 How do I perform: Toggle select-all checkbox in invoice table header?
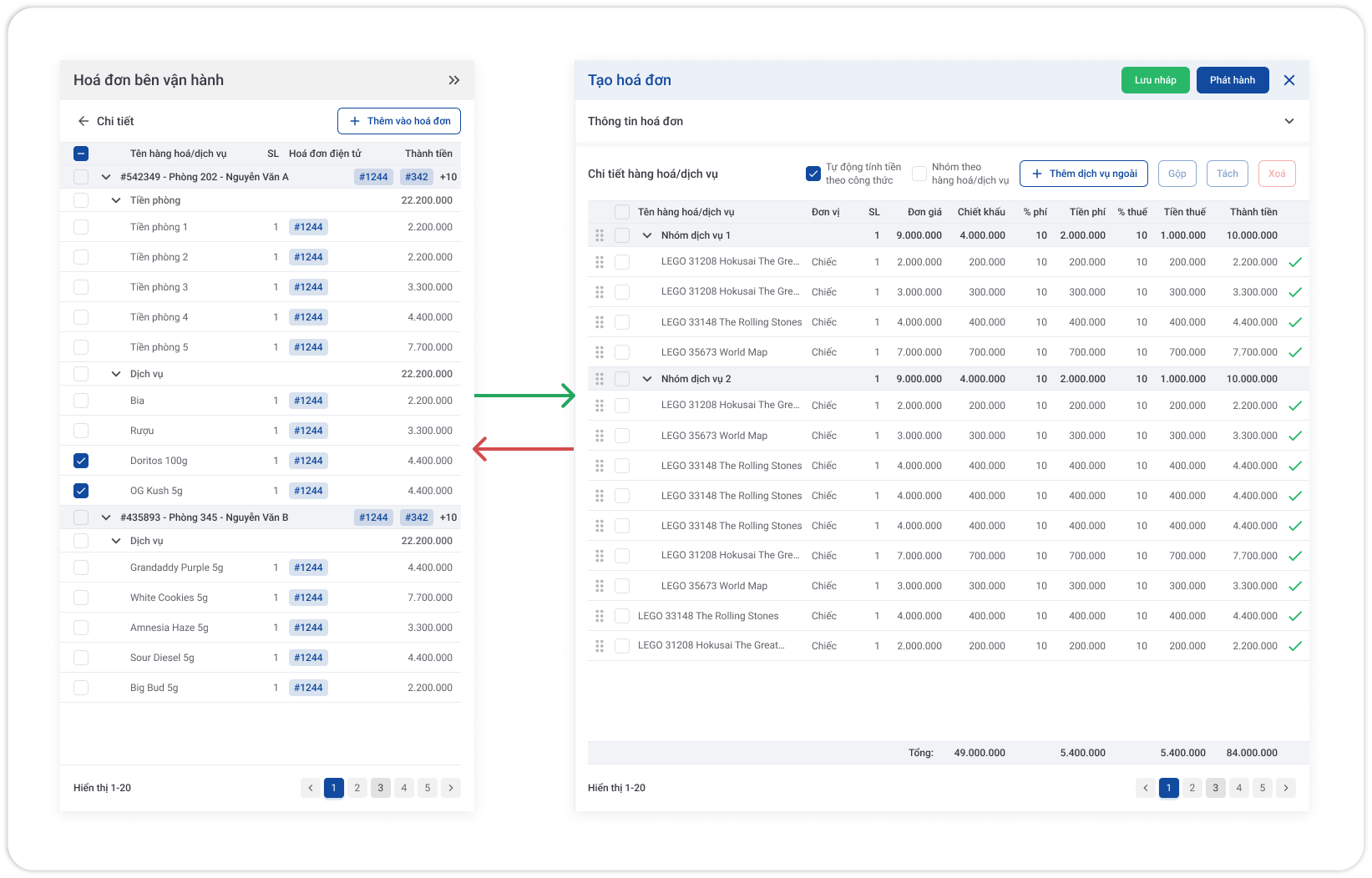622,212
